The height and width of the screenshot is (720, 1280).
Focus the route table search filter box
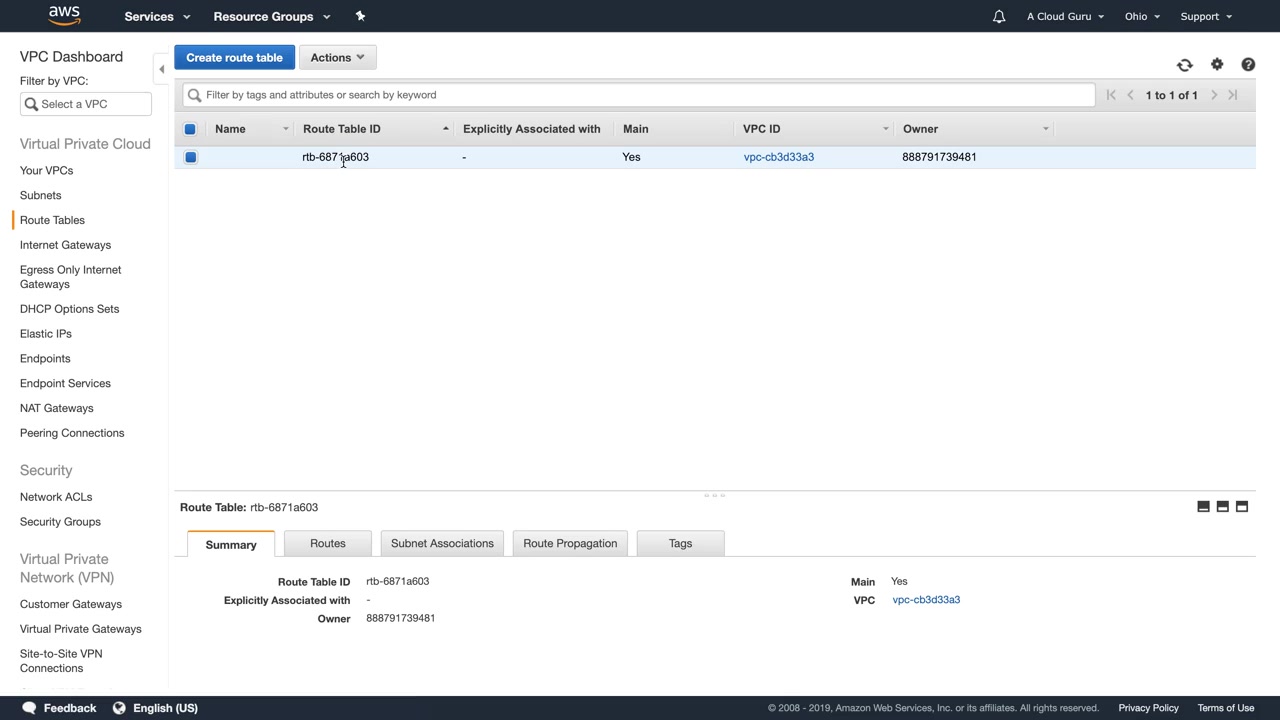click(639, 95)
